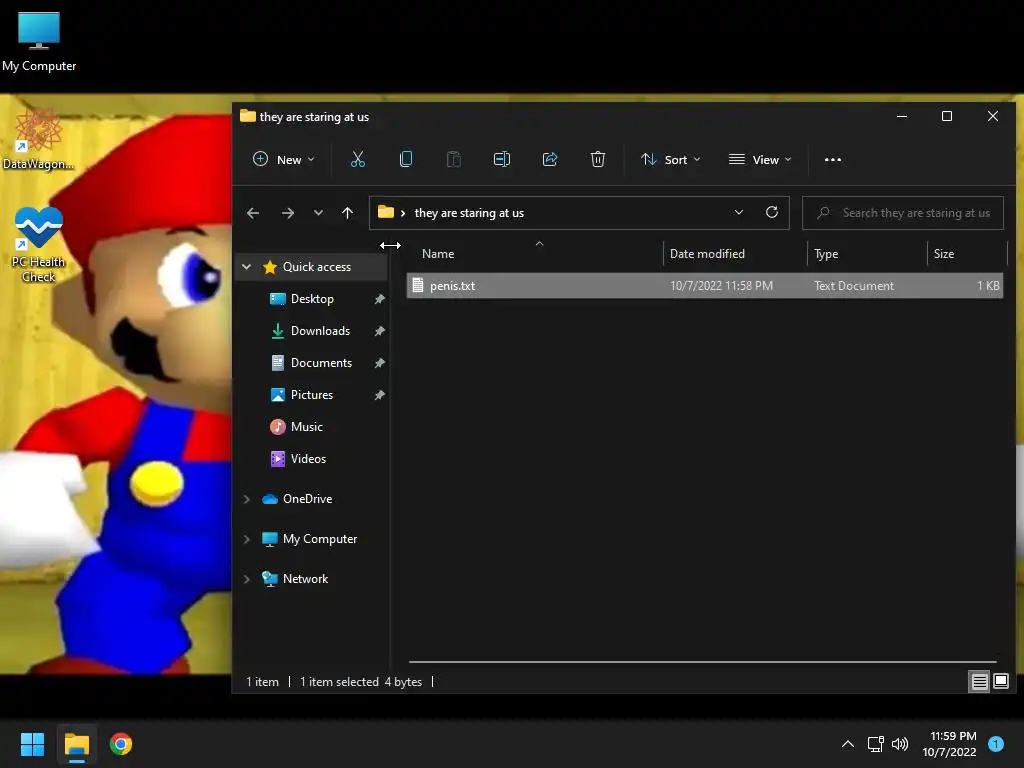Click the search box for this folder
The image size is (1024, 768).
pyautogui.click(x=903, y=213)
